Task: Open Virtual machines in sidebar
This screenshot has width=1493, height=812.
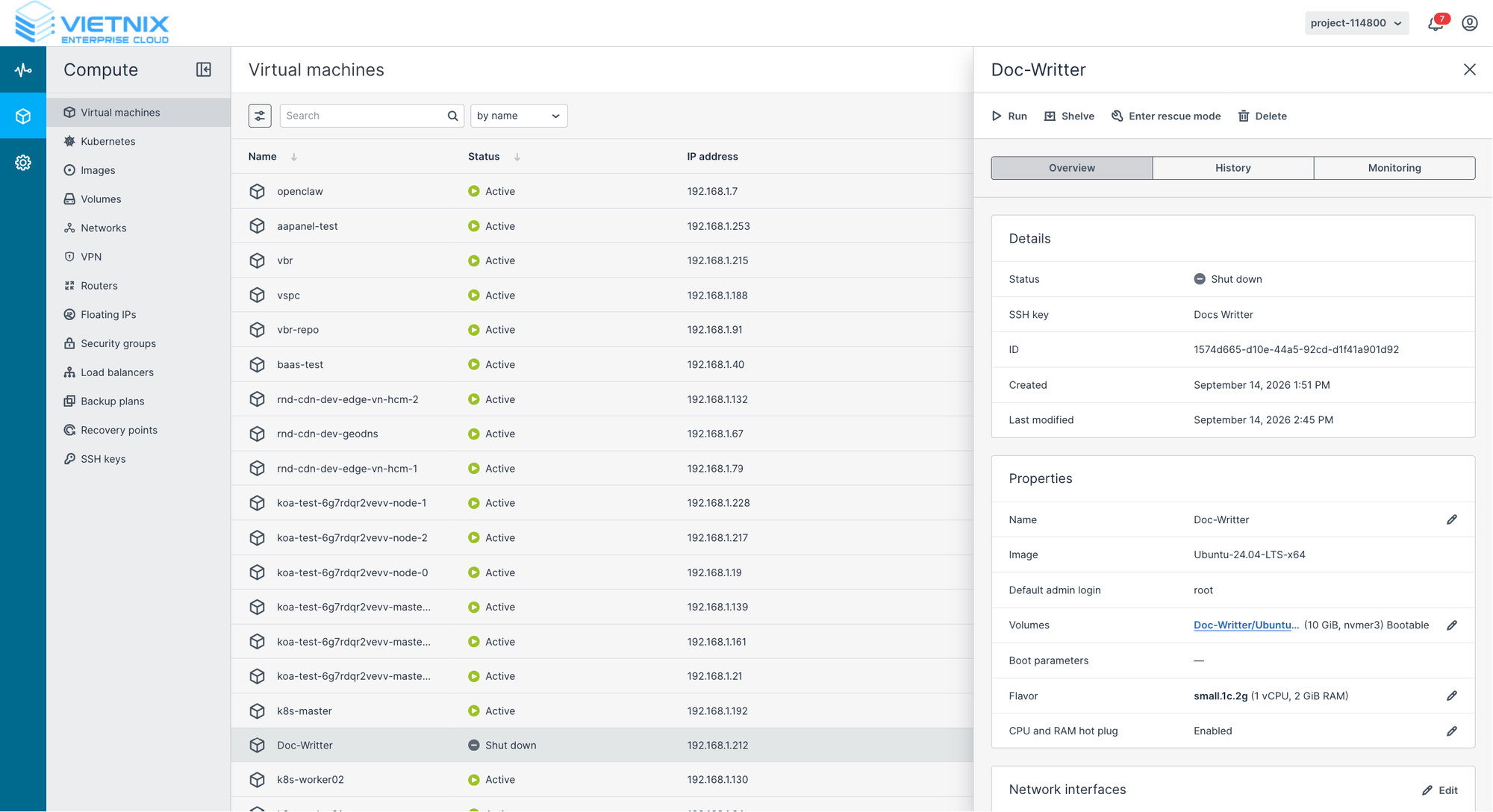Action: [x=138, y=113]
